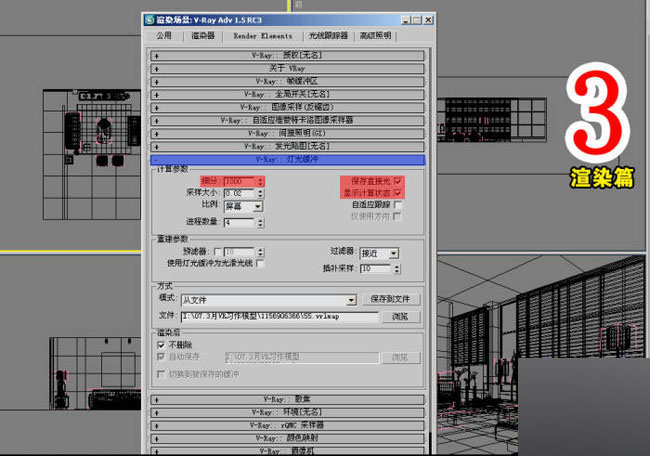Click 浏览 next to the 文件 field
This screenshot has height=456, width=650.
400,317
